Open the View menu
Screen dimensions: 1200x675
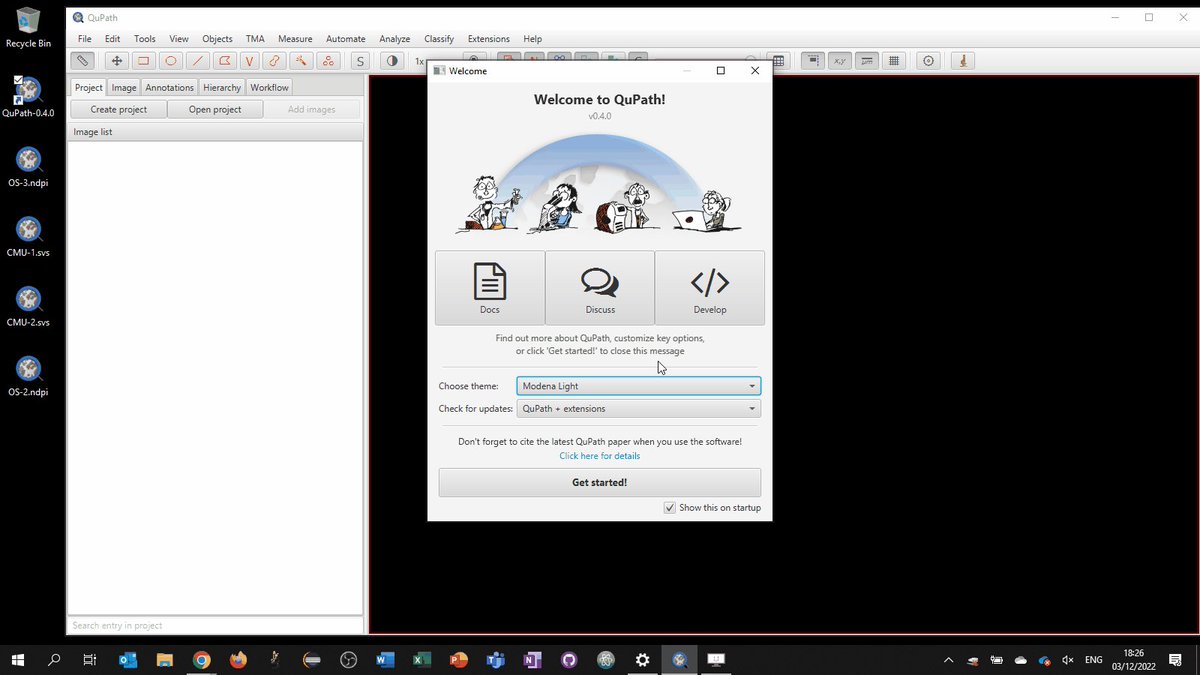tap(179, 39)
